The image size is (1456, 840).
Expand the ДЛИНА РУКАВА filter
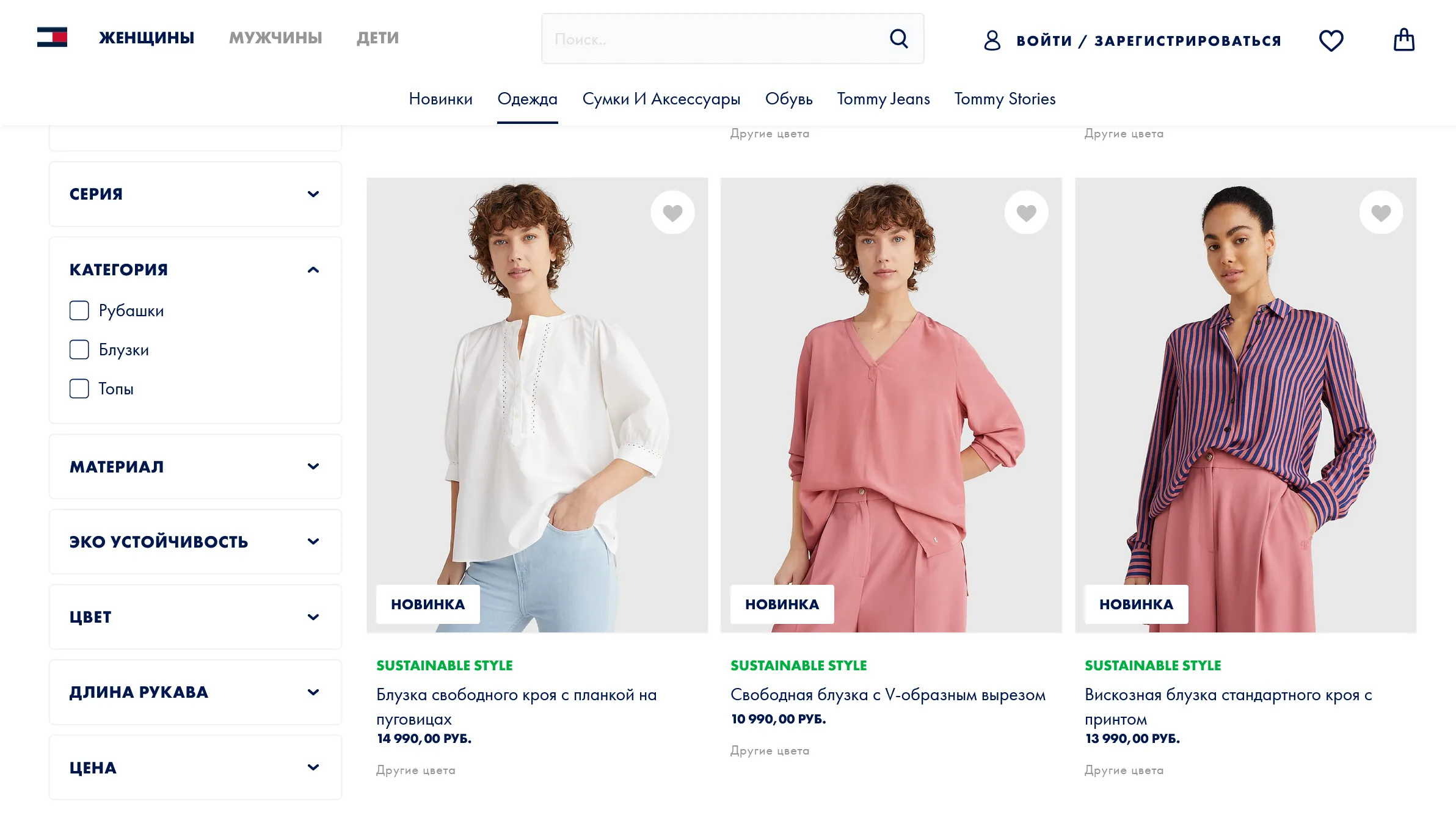point(195,692)
